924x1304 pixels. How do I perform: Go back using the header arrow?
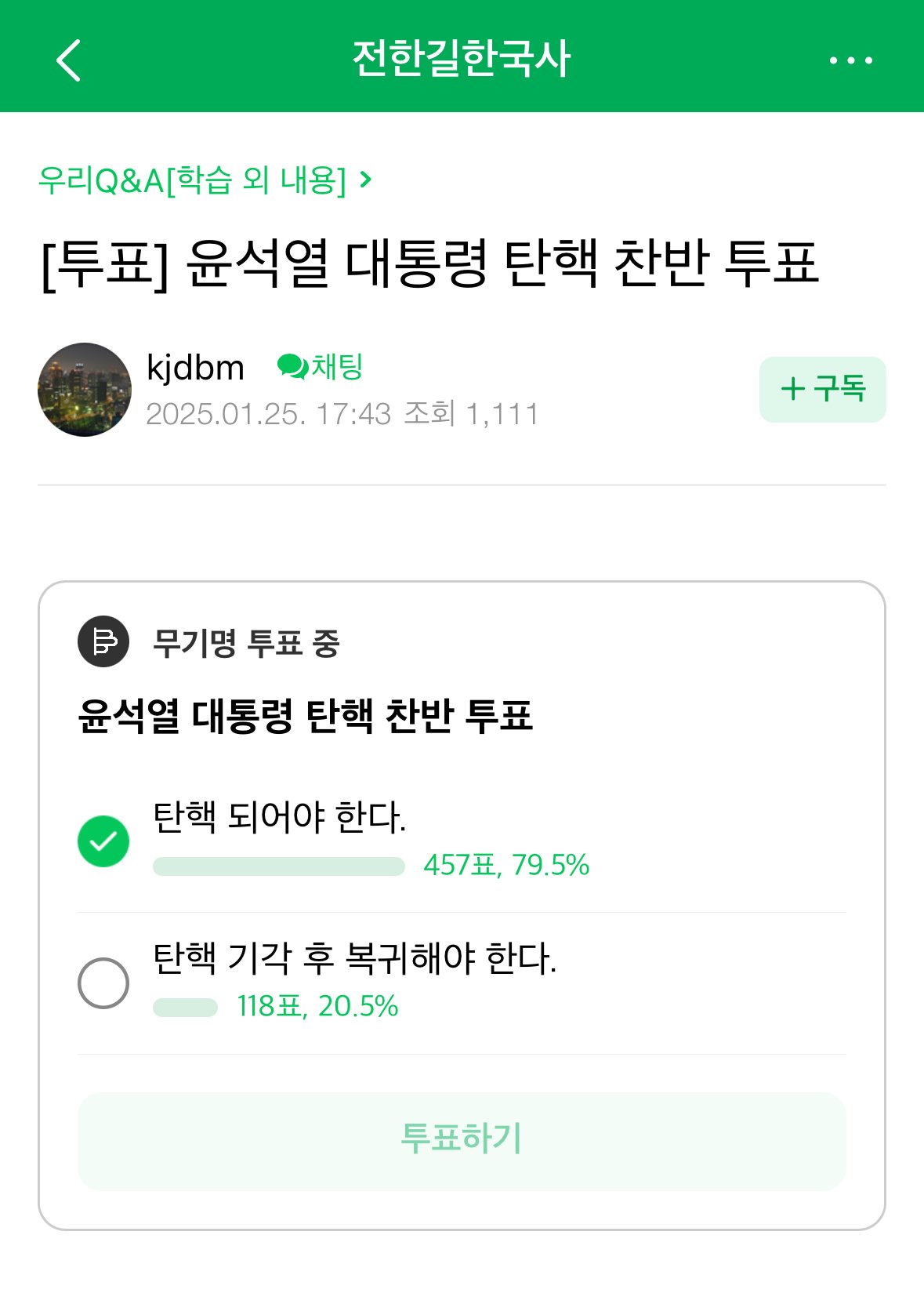(69, 60)
